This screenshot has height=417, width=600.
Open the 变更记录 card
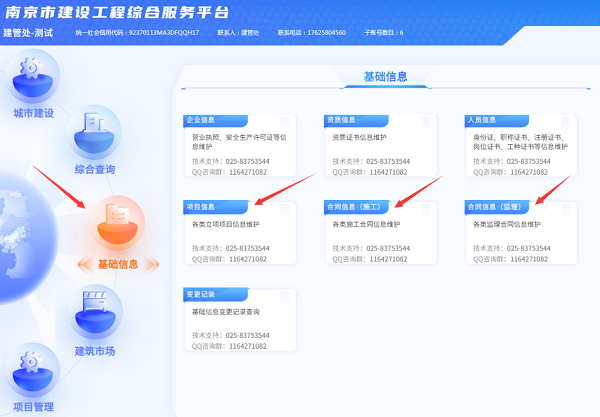[240, 320]
